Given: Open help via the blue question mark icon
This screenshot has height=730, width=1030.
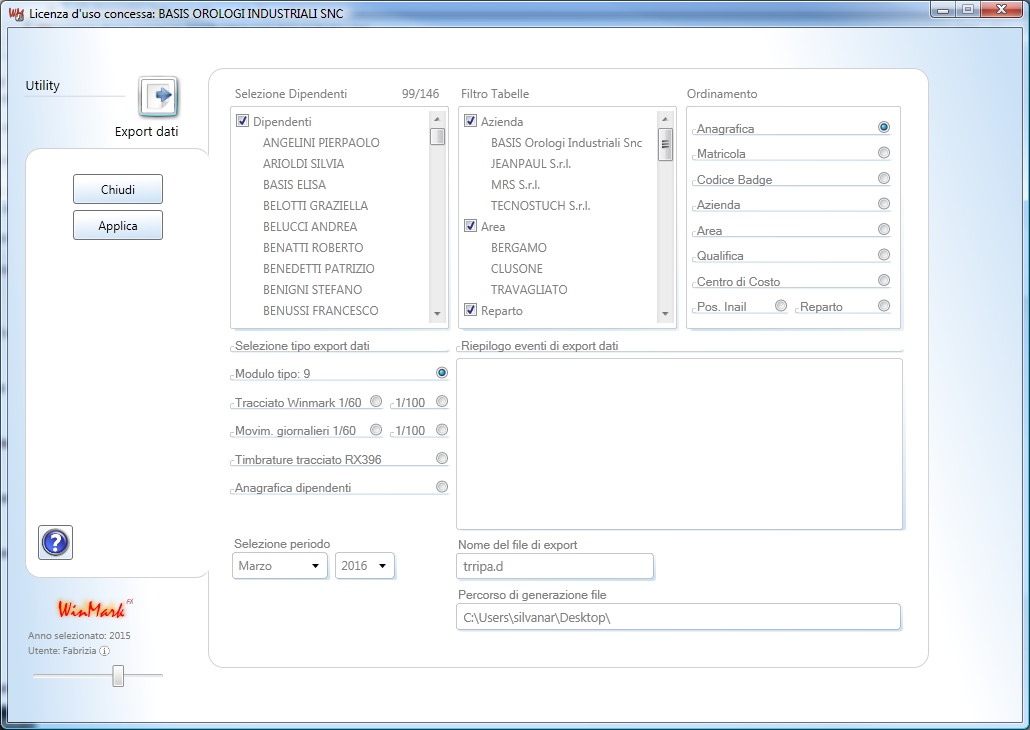Looking at the screenshot, I should [55, 543].
